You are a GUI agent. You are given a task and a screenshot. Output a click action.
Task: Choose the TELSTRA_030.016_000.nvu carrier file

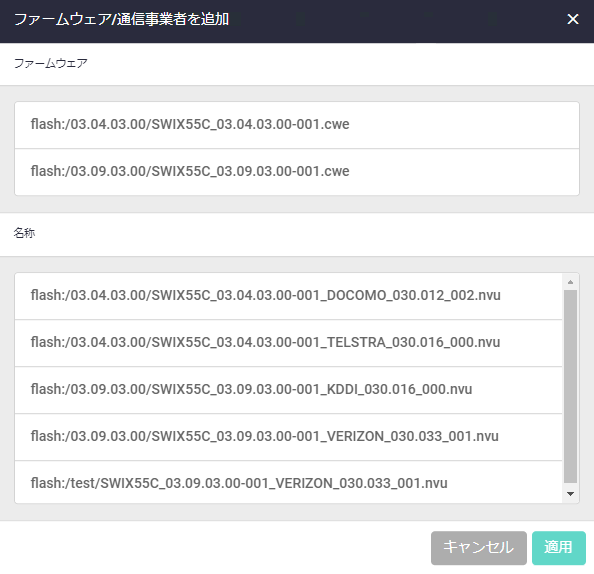(x=288, y=343)
